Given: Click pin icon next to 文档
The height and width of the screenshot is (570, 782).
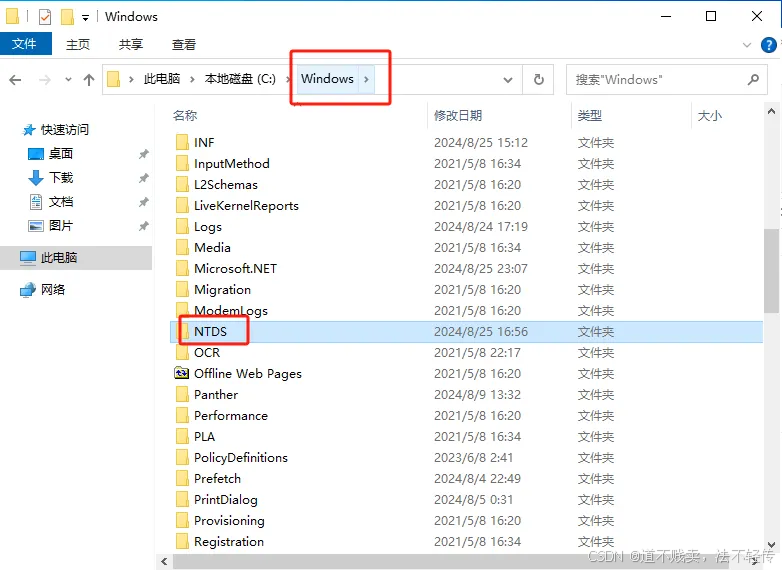Looking at the screenshot, I should (x=144, y=202).
